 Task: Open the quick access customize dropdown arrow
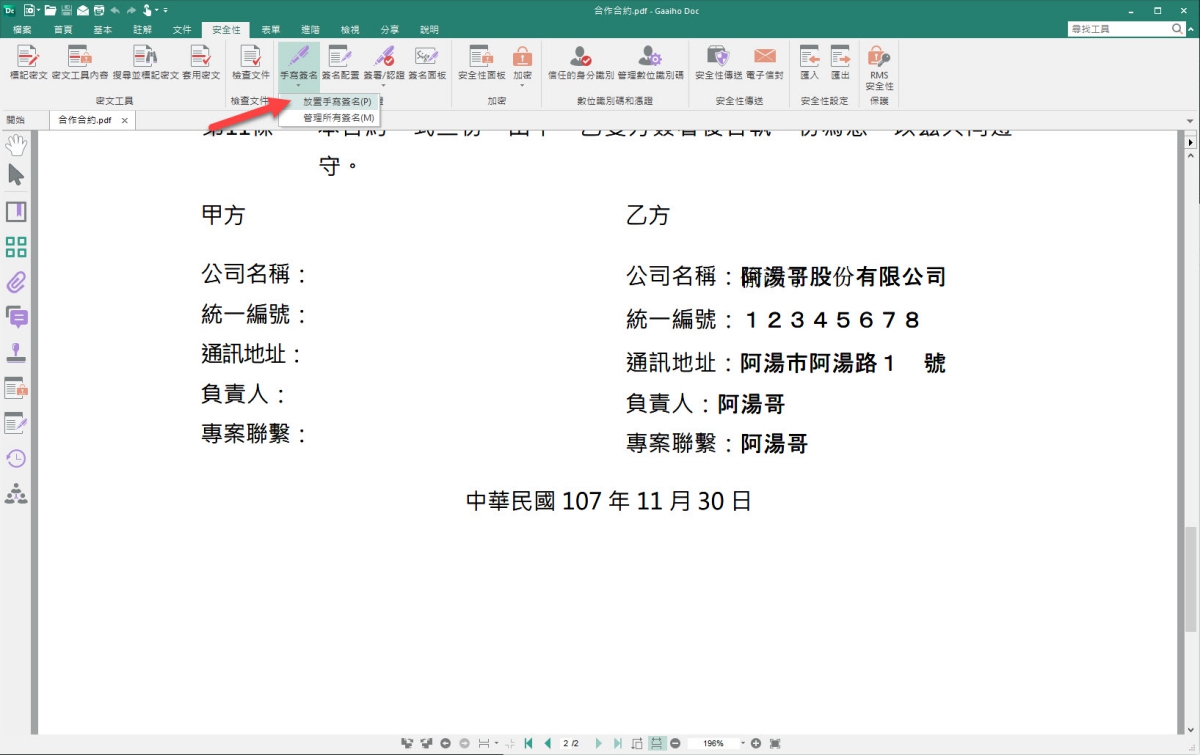pos(166,10)
